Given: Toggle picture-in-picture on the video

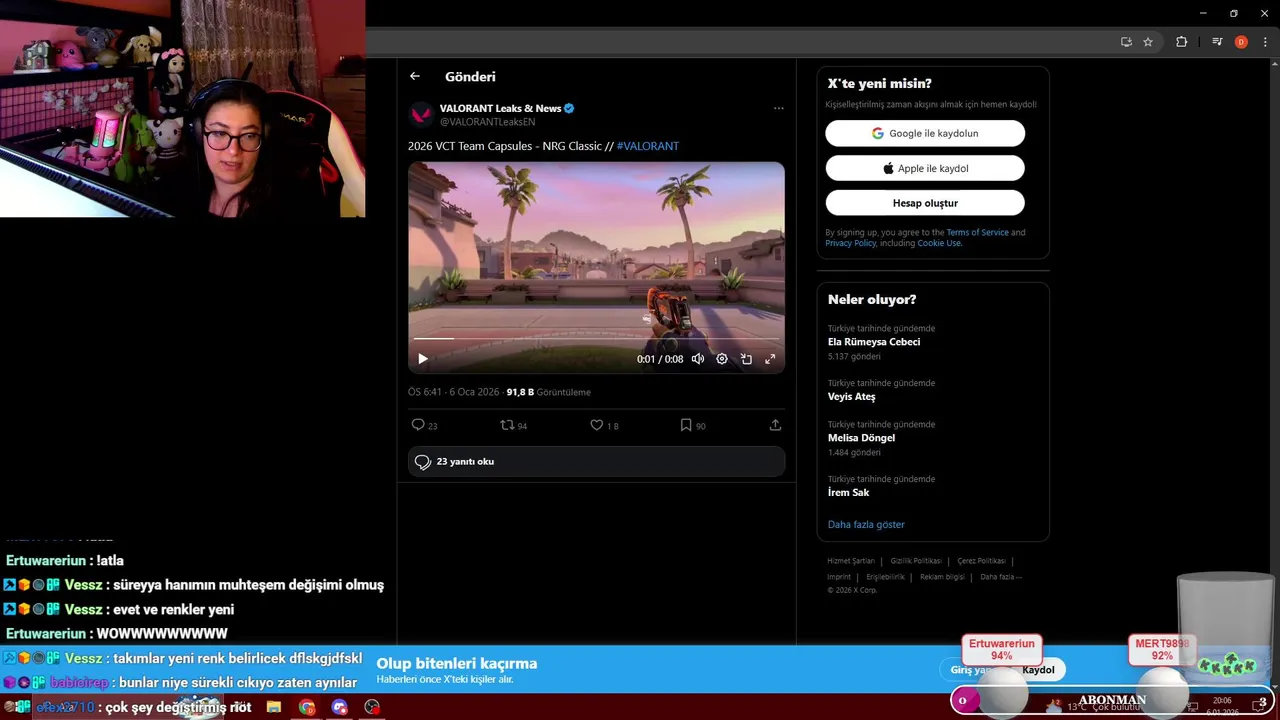Looking at the screenshot, I should coord(746,359).
